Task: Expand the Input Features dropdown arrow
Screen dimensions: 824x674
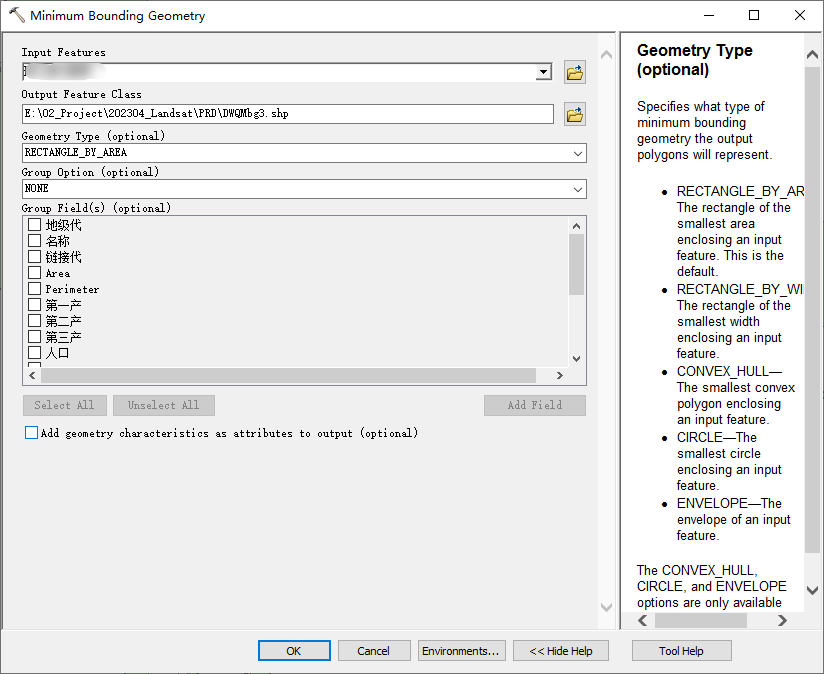Action: [543, 72]
